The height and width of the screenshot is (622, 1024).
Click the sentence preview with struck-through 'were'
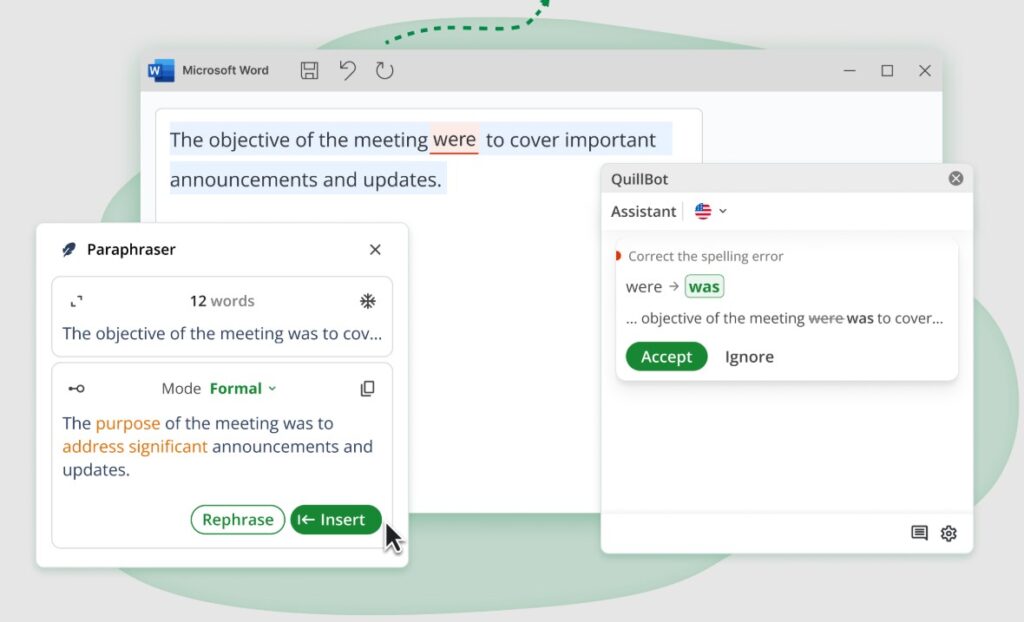pos(784,319)
